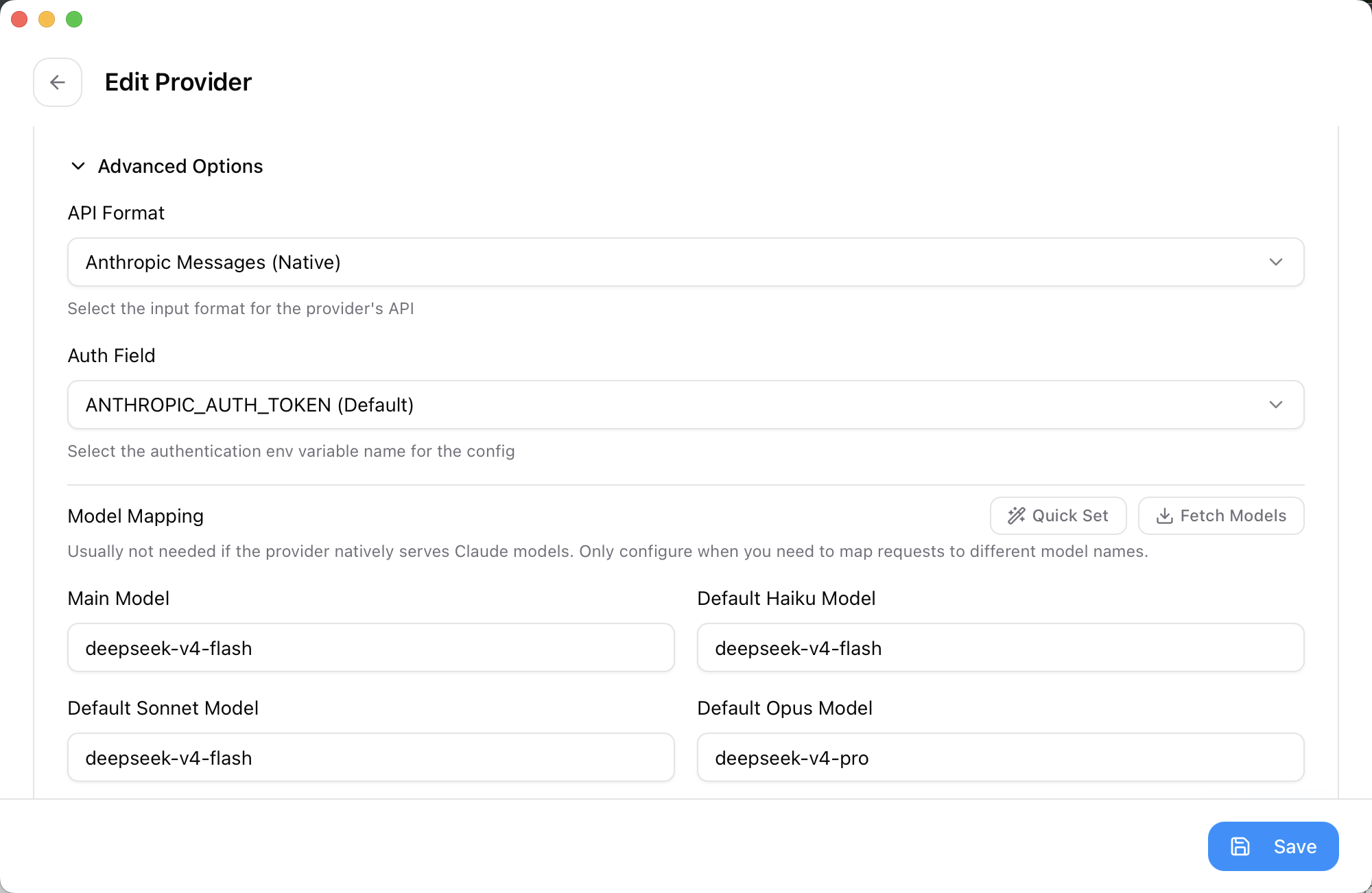The image size is (1372, 893).
Task: Click the Advanced Options label
Action: tap(180, 166)
